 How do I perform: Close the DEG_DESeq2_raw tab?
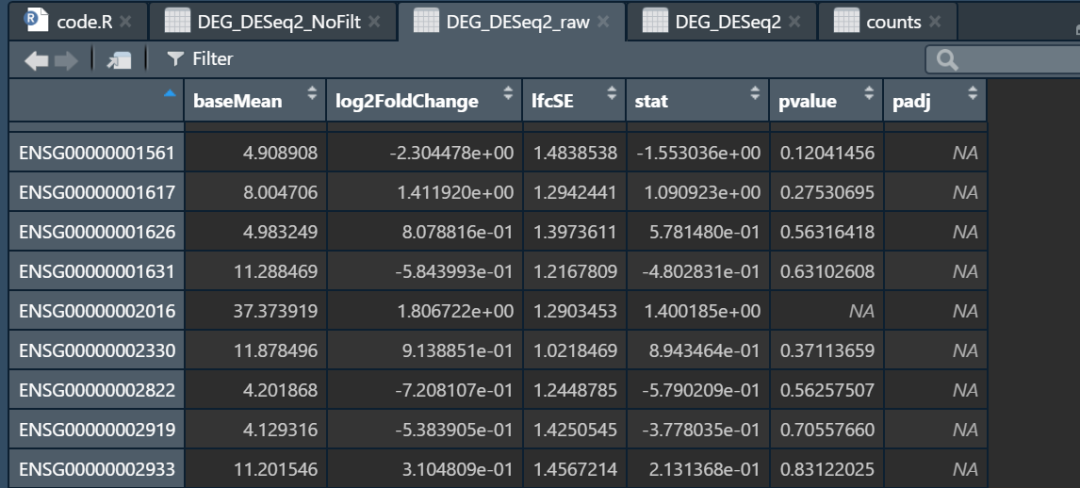click(603, 22)
